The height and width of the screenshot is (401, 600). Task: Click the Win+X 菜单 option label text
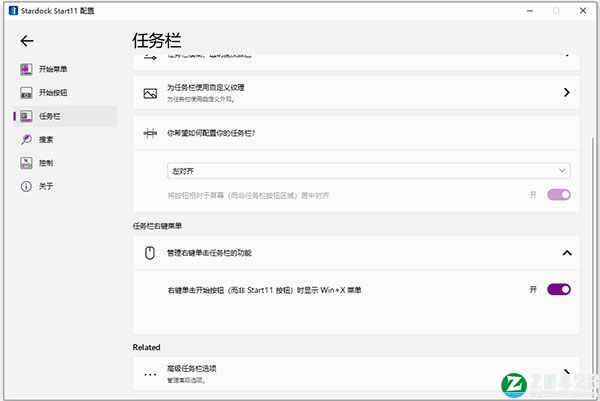[264, 290]
